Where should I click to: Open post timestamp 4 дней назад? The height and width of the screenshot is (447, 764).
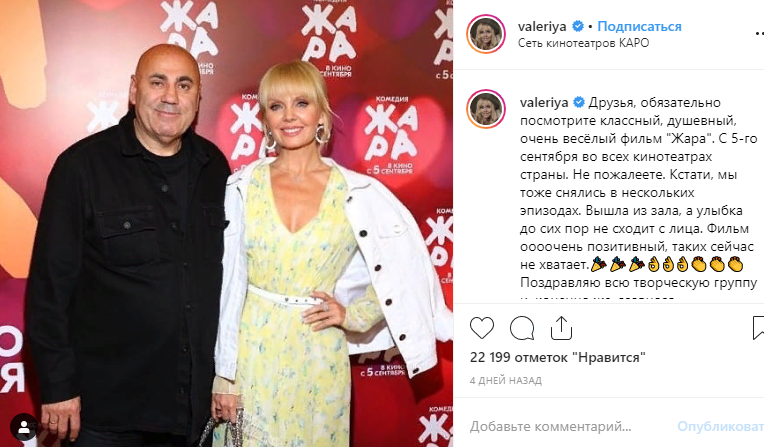506,380
